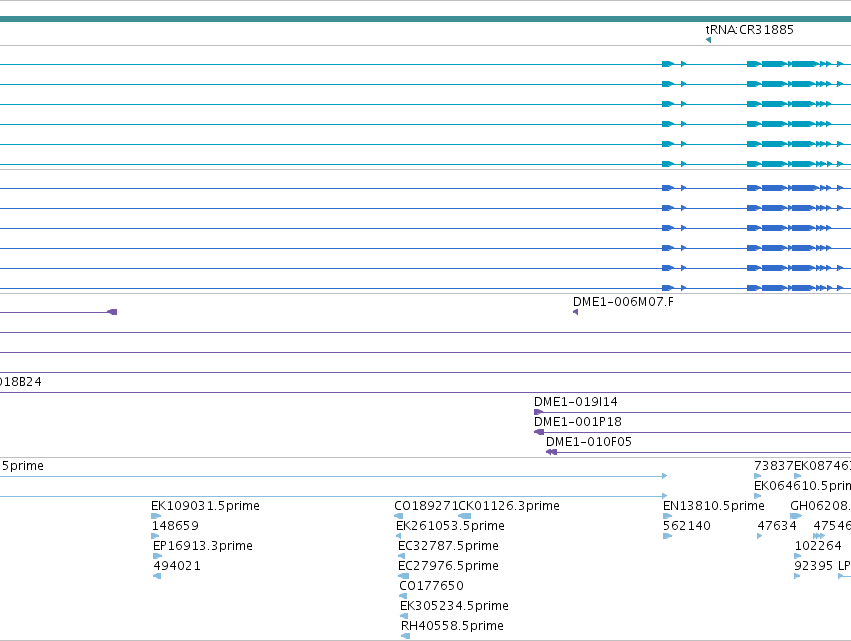Click the EK109031.5prime EST label
851x641 pixels.
(206, 506)
